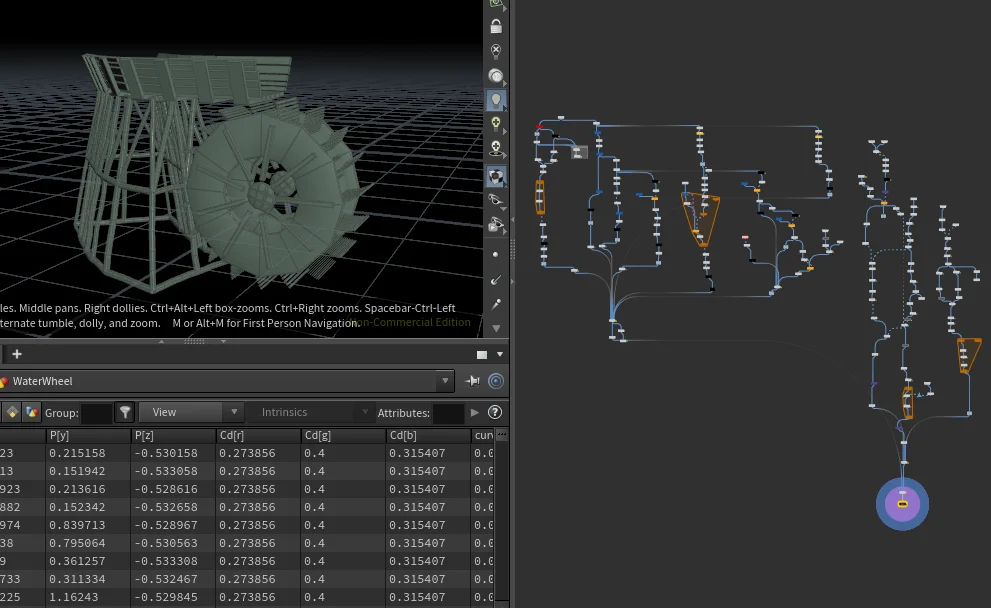Click the padlock icon in the viewport toolbar
The height and width of the screenshot is (608, 991).
tap(496, 26)
